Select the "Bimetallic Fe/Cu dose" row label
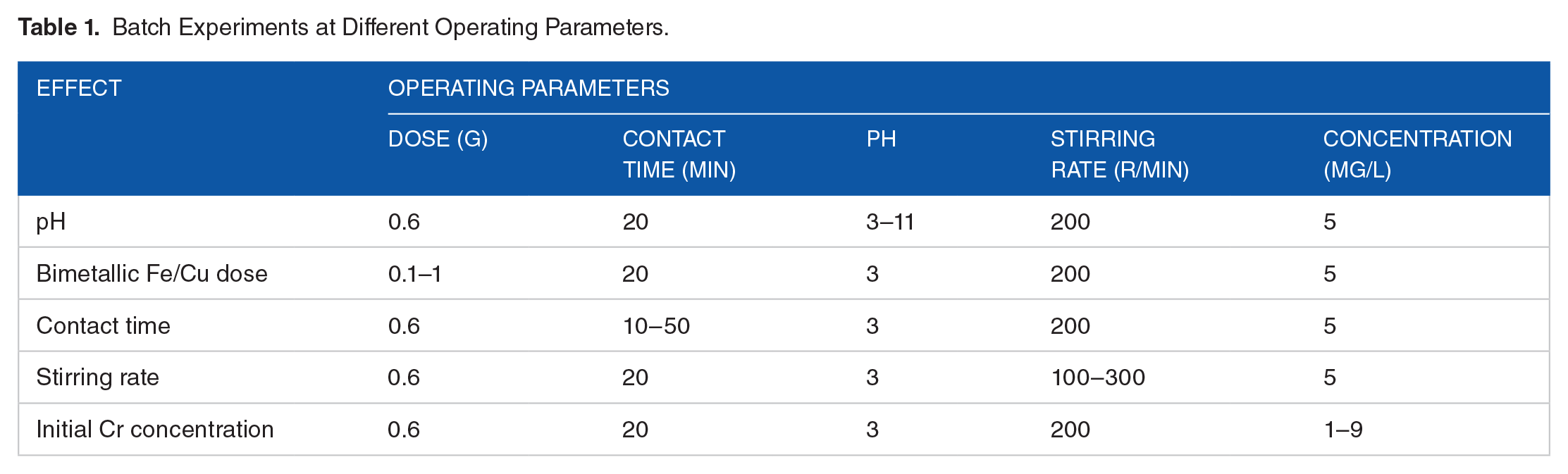Screen dimensions: 1568x474 tap(152, 273)
